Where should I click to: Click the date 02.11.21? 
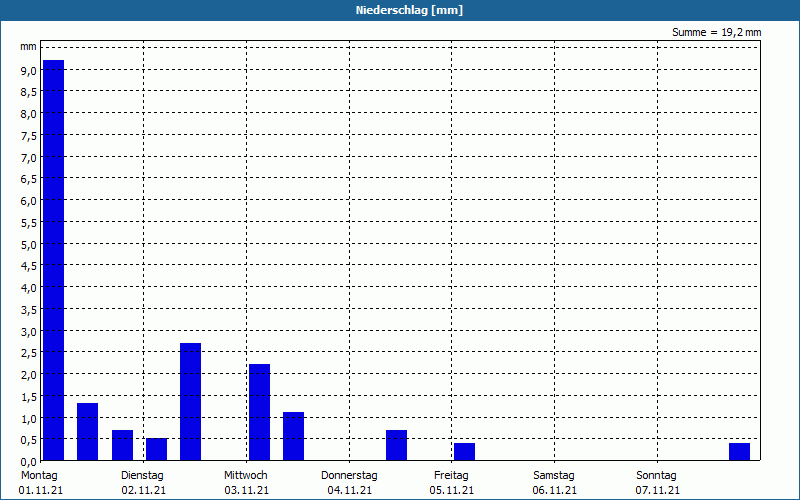[143, 490]
